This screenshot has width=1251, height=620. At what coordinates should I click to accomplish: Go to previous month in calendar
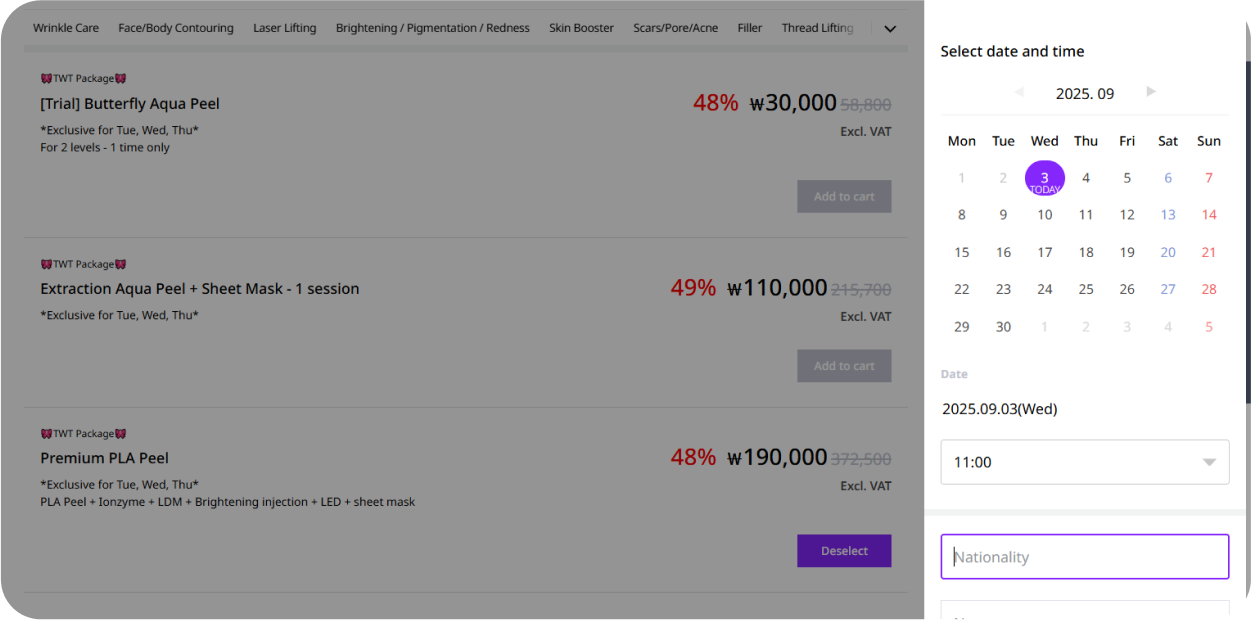coord(1019,92)
